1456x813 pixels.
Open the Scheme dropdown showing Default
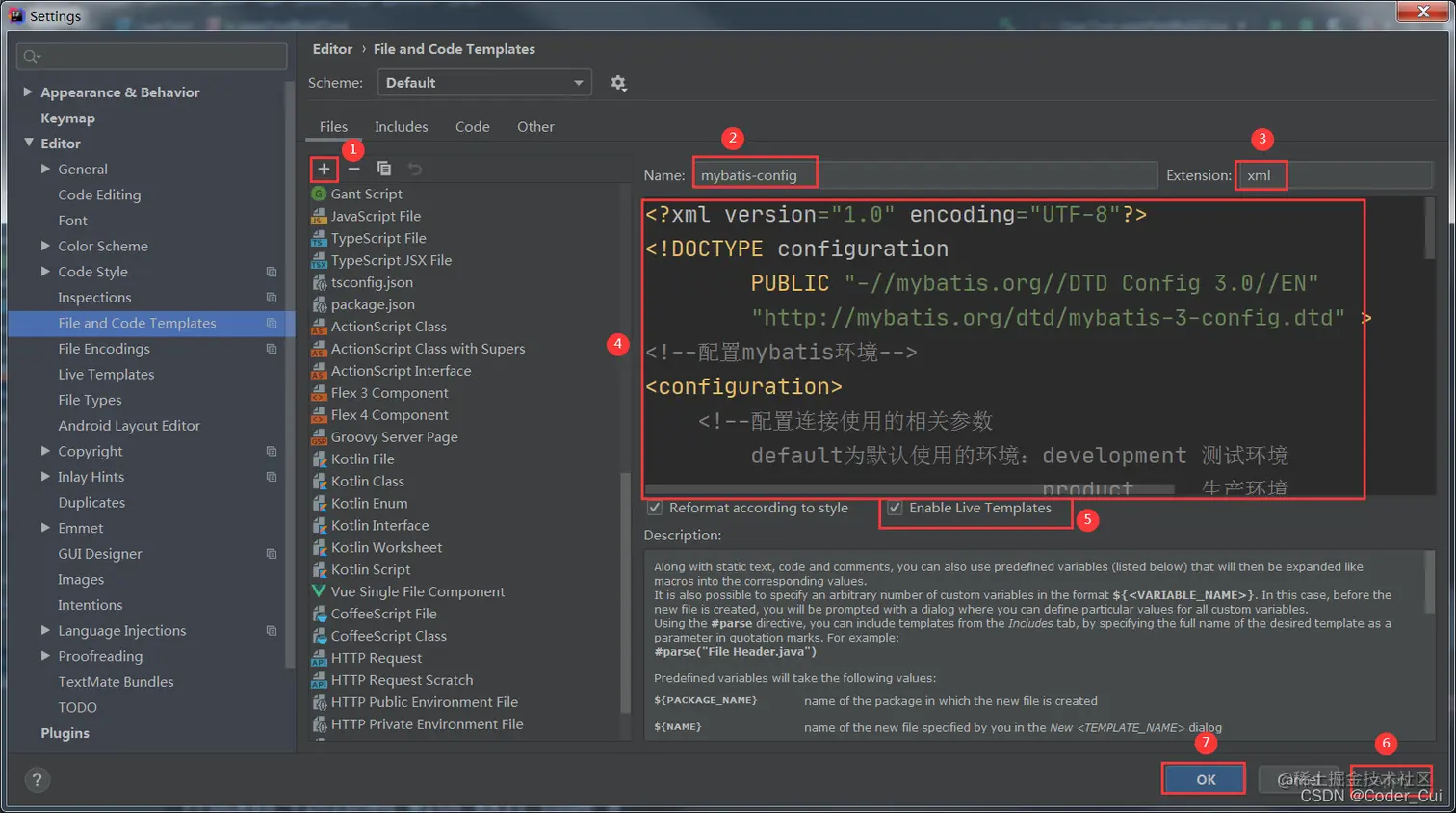click(483, 83)
